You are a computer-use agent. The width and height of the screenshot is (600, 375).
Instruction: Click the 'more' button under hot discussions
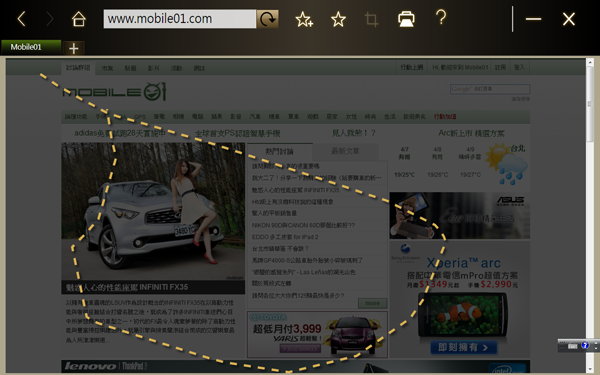click(x=372, y=303)
